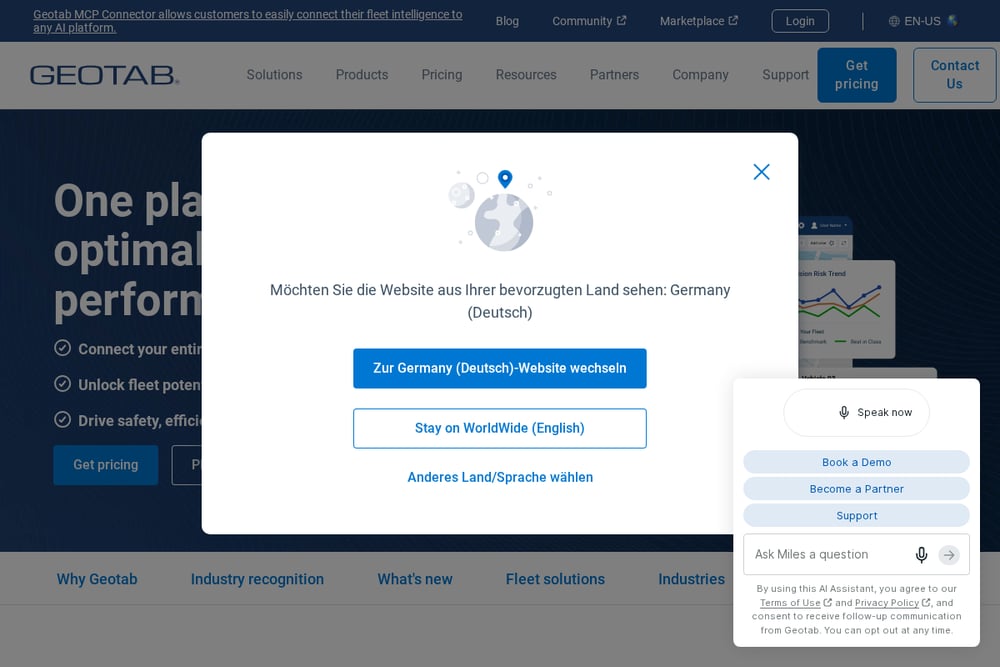Click the hero Get pricing button
1000x667 pixels.
point(106,465)
